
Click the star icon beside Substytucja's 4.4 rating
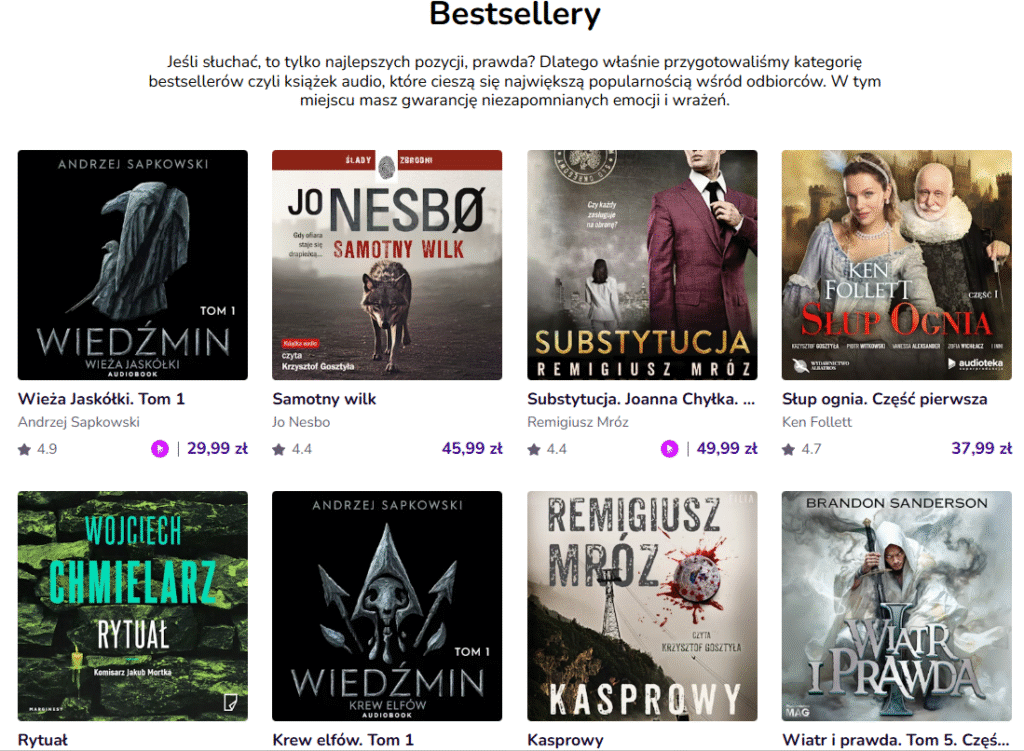[534, 449]
